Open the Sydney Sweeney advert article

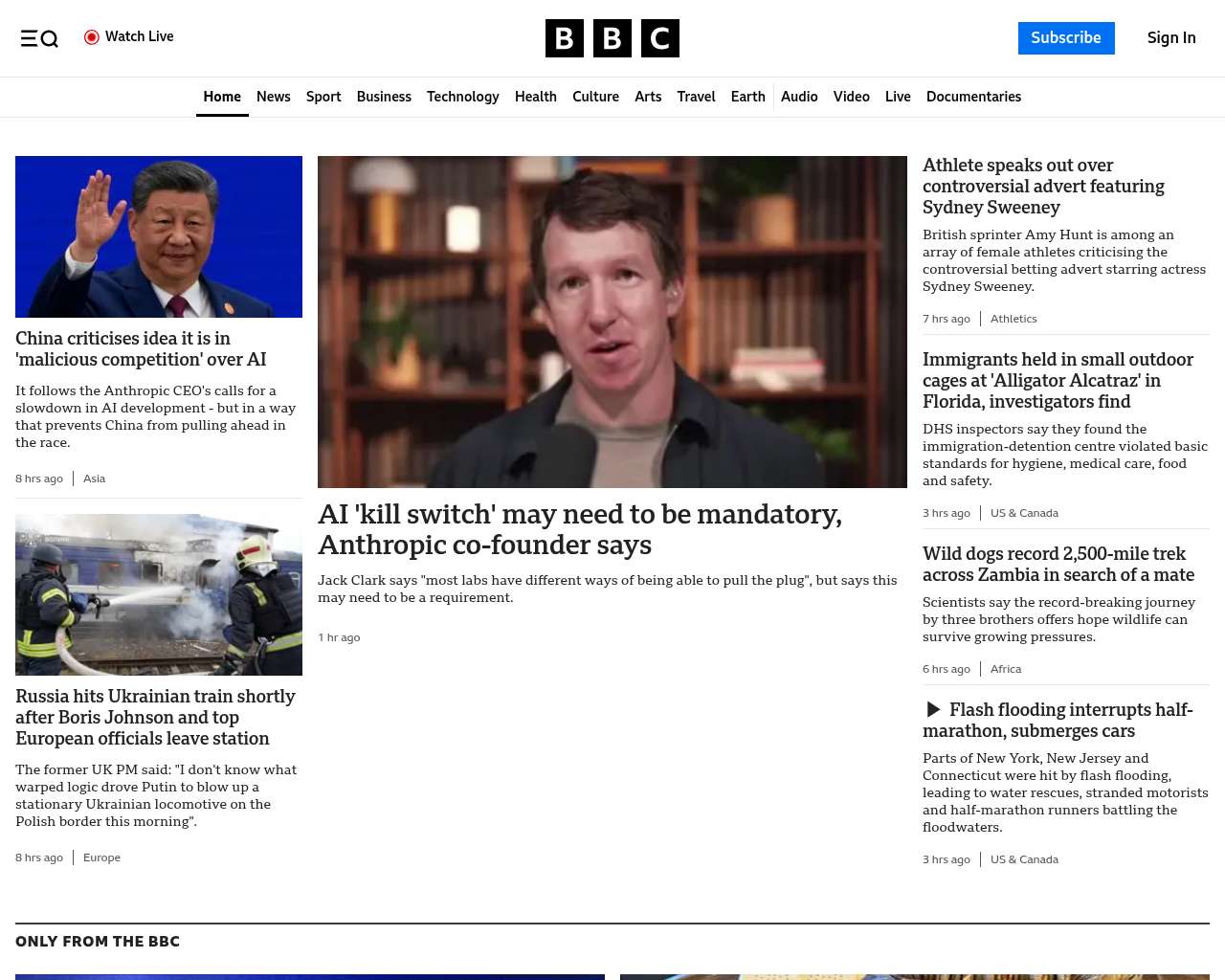click(1043, 186)
